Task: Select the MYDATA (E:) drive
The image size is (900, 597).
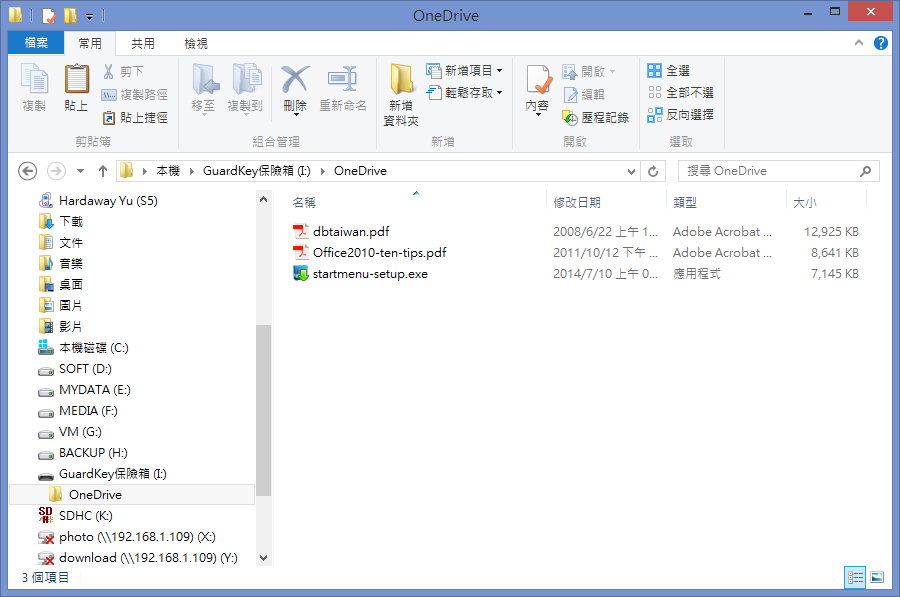Action: 95,390
